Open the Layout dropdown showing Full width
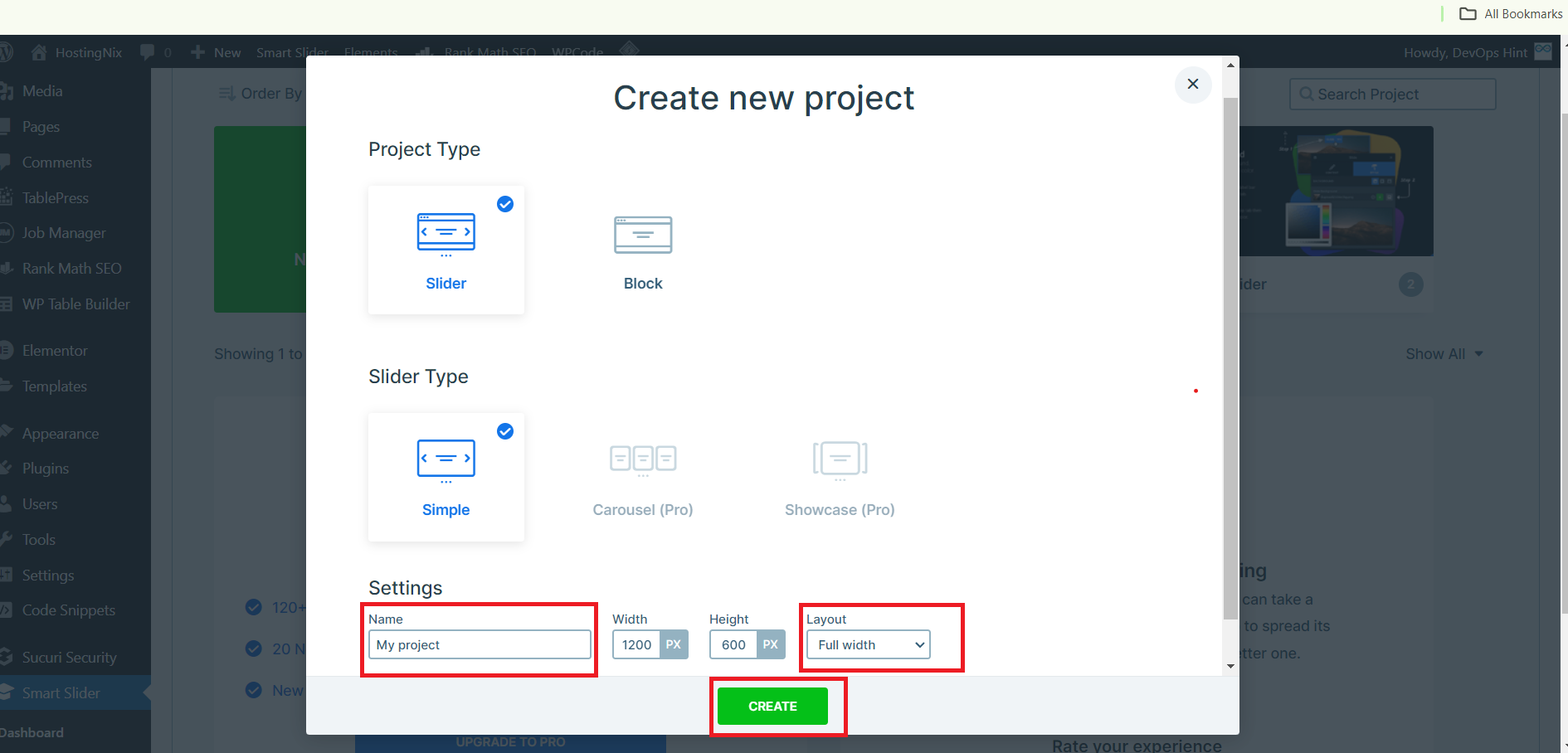 tap(868, 645)
